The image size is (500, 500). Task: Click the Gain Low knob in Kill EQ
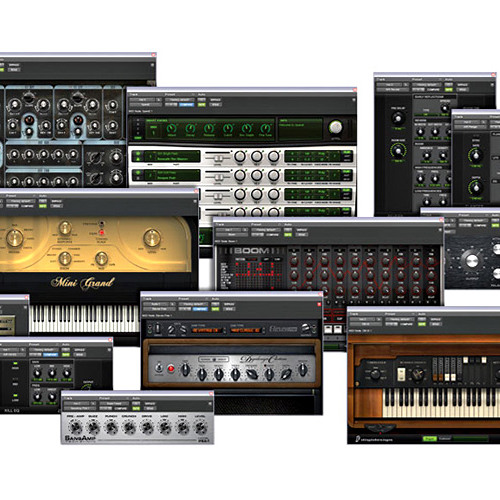point(37,373)
